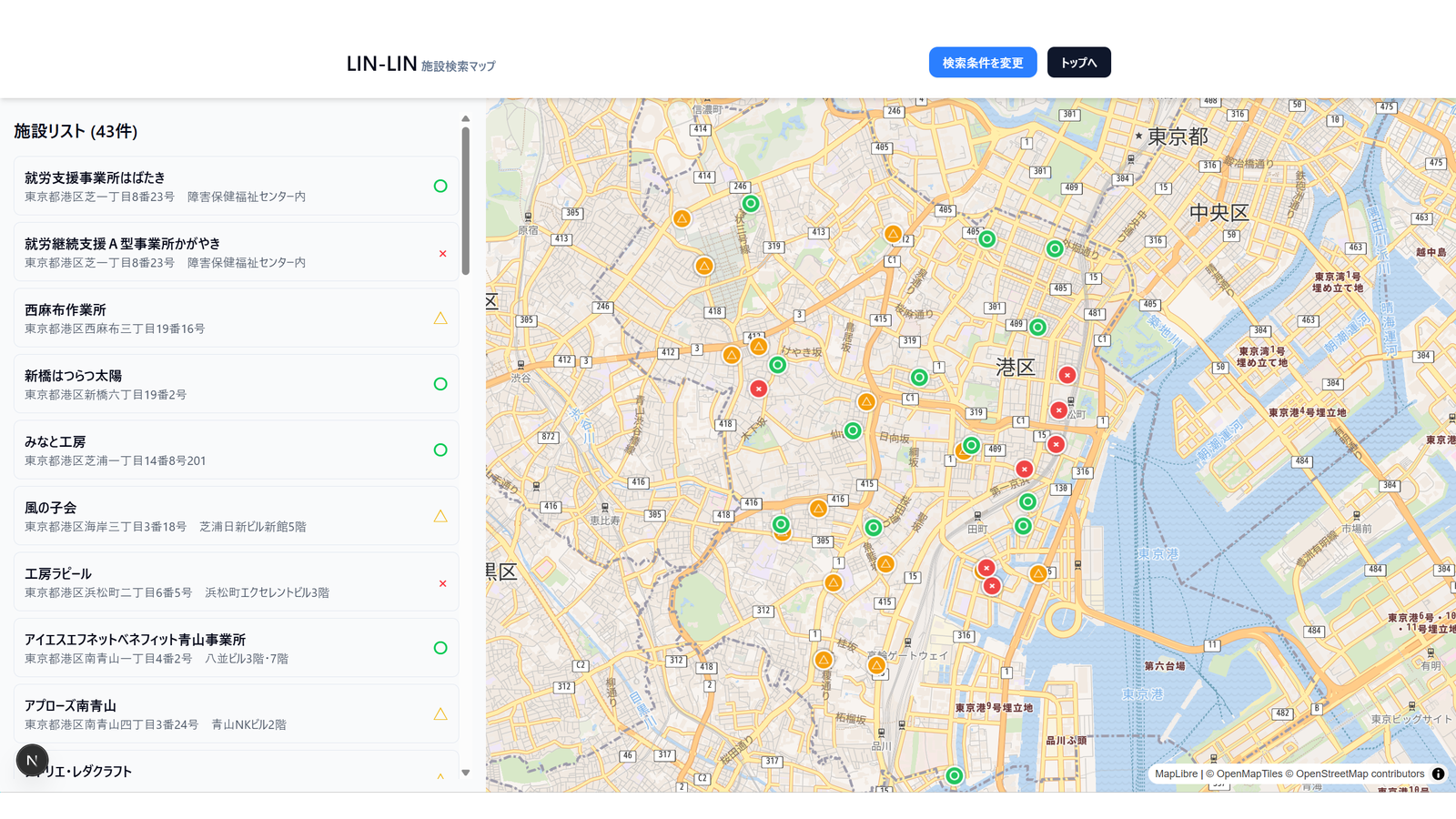Viewport: 1456px width, 819px height.
Task: Click the green circle icon for 新橋はつらつ太陽
Action: 440,384
